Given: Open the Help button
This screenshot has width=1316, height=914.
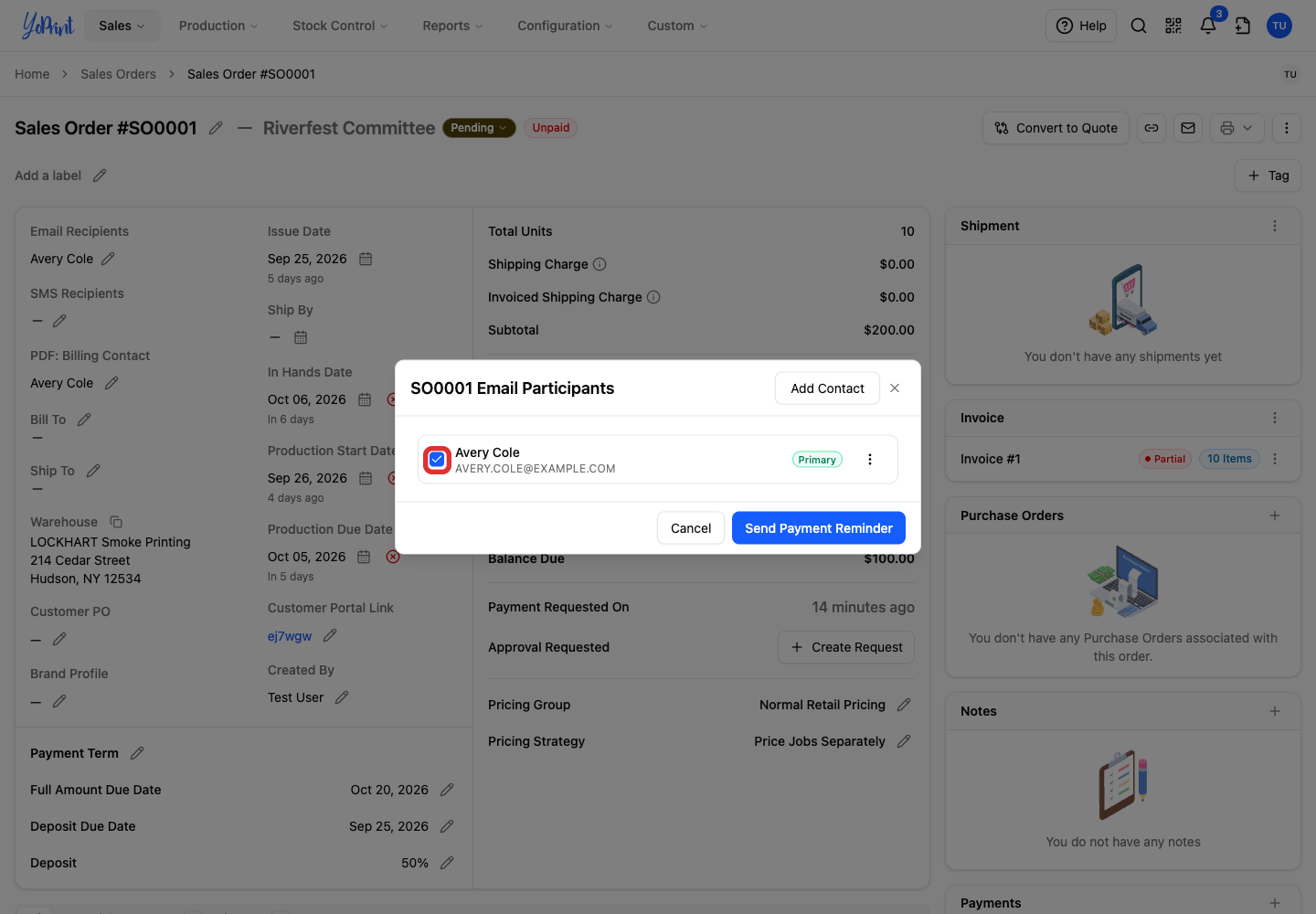Looking at the screenshot, I should (x=1081, y=26).
